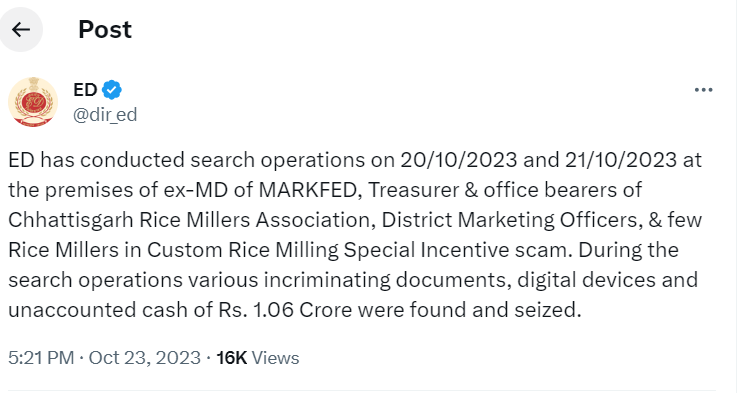Screen dimensions: 750x393
Task: Select the Oct 23, 2023 post date
Action: point(144,358)
